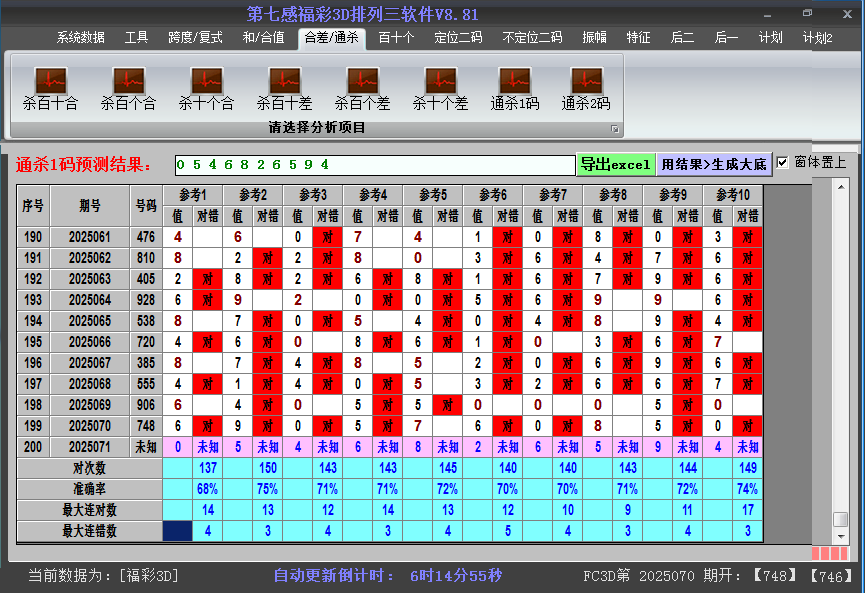Open the 杀百个差 analysis icon

coord(362,89)
